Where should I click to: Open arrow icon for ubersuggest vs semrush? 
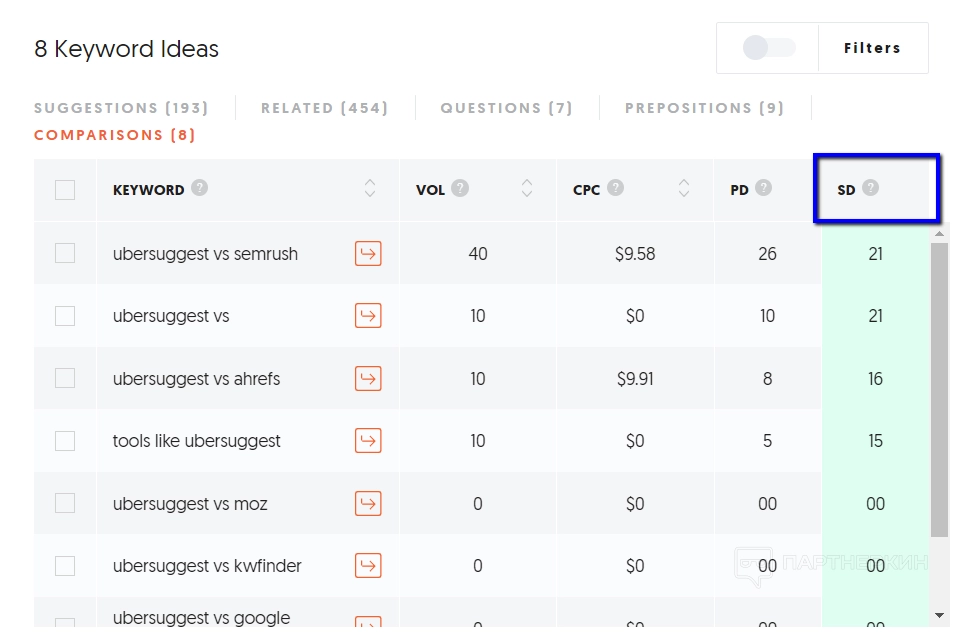pyautogui.click(x=368, y=254)
